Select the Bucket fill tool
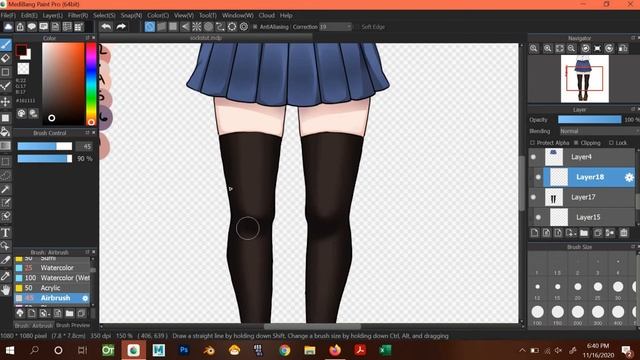This screenshot has height=360, width=640. (x=6, y=131)
